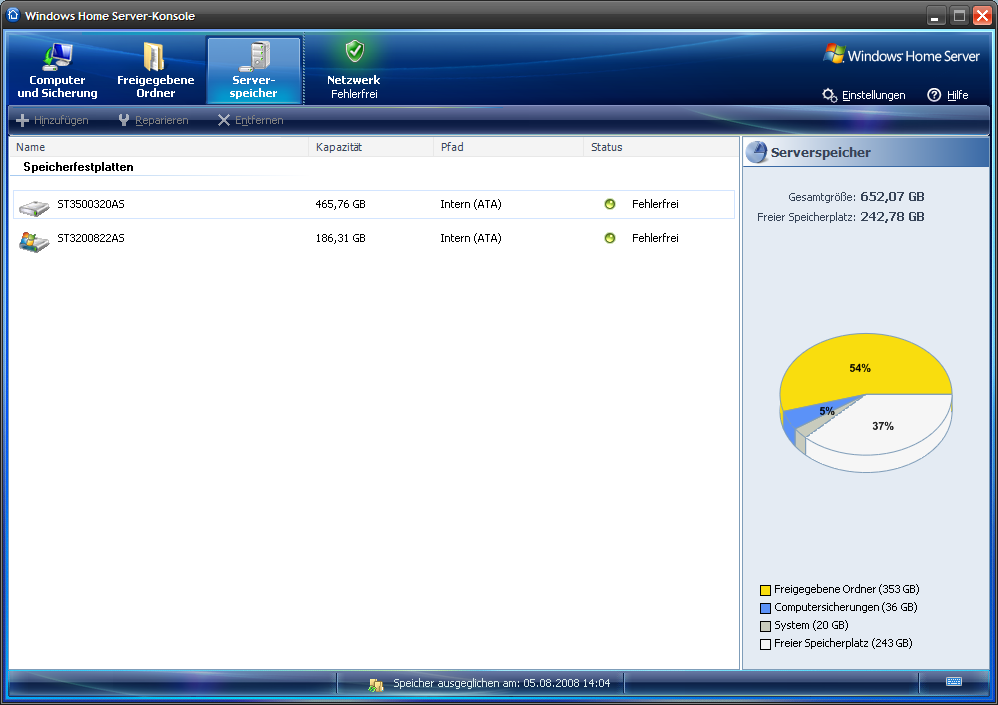Click the Einstellungen gear icon
Viewport: 998px width, 705px height.
tap(829, 95)
